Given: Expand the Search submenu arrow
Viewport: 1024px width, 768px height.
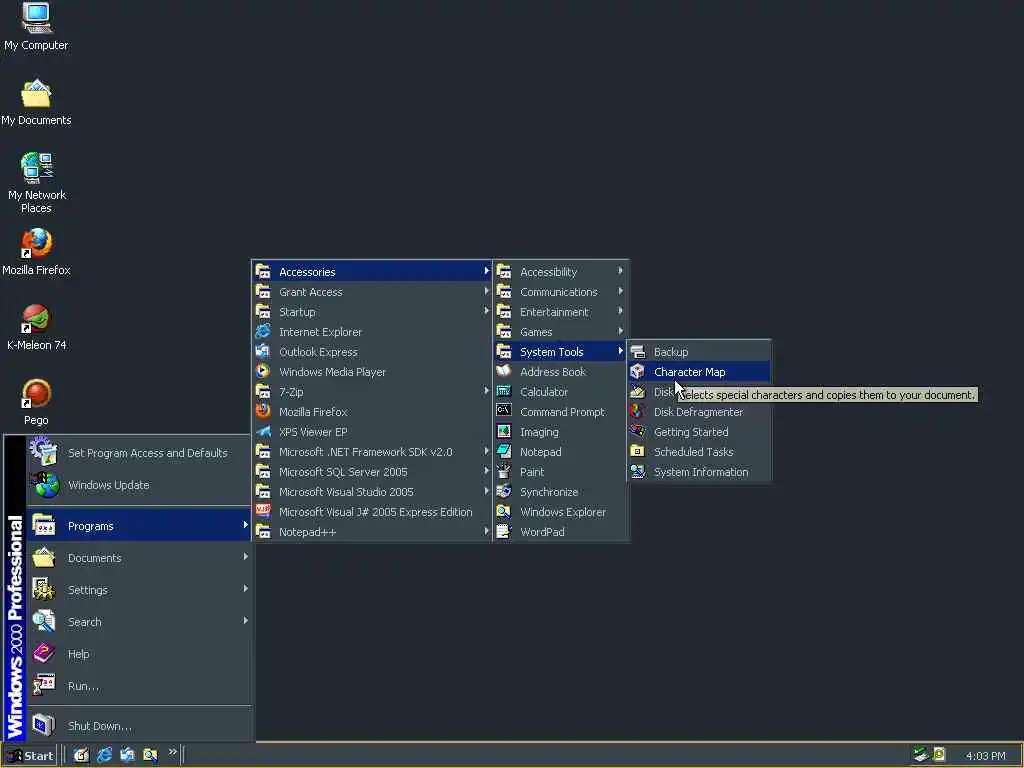Looking at the screenshot, I should (245, 620).
